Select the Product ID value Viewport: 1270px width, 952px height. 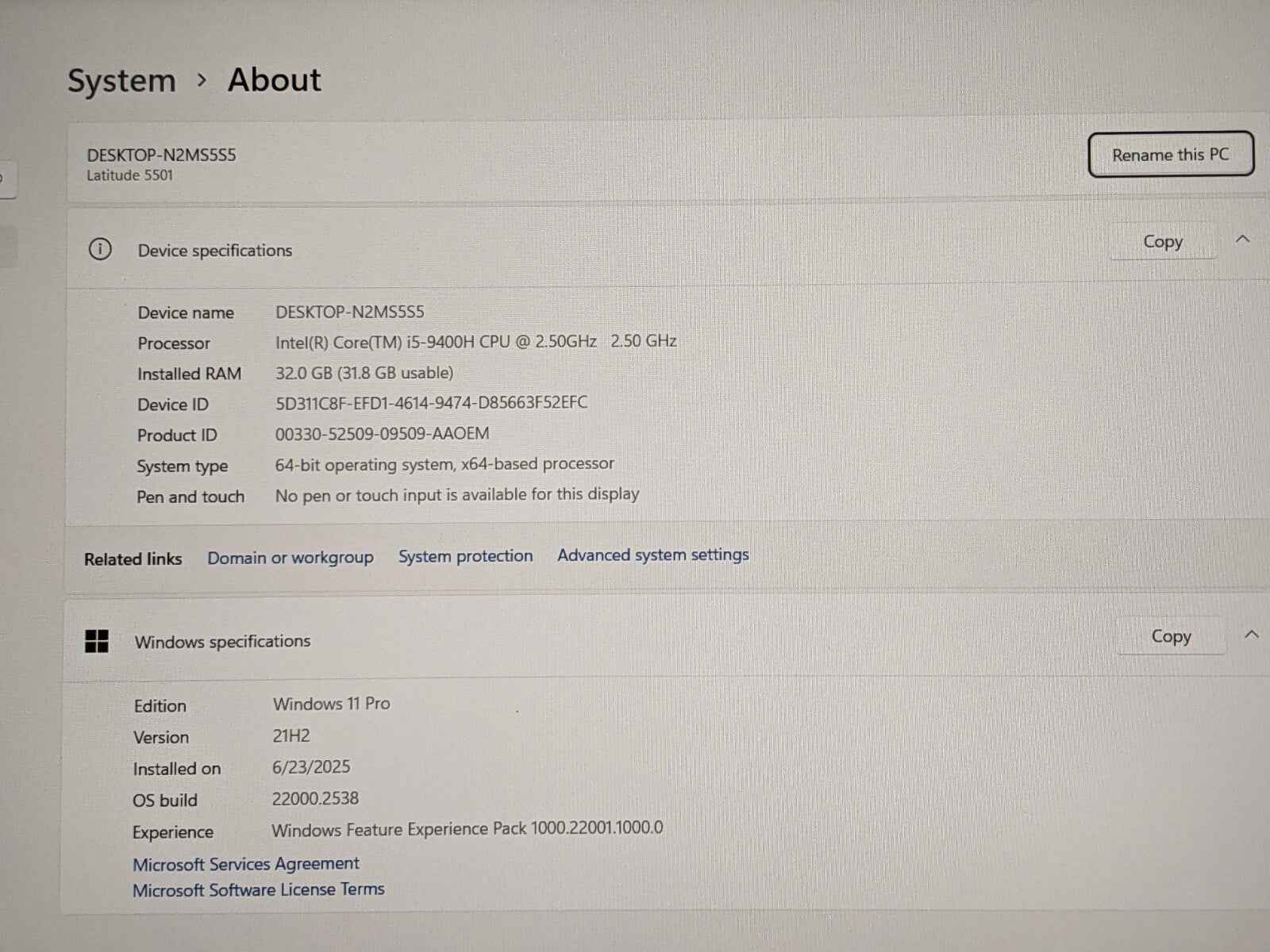pos(382,433)
